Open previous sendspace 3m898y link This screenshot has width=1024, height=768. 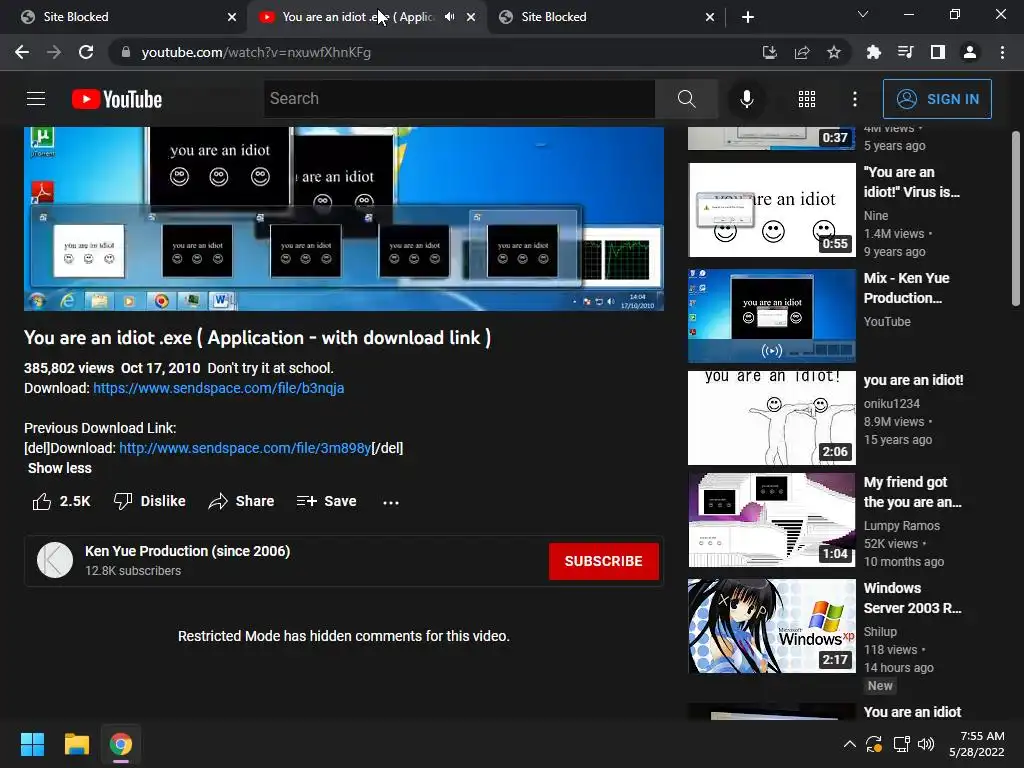244,448
